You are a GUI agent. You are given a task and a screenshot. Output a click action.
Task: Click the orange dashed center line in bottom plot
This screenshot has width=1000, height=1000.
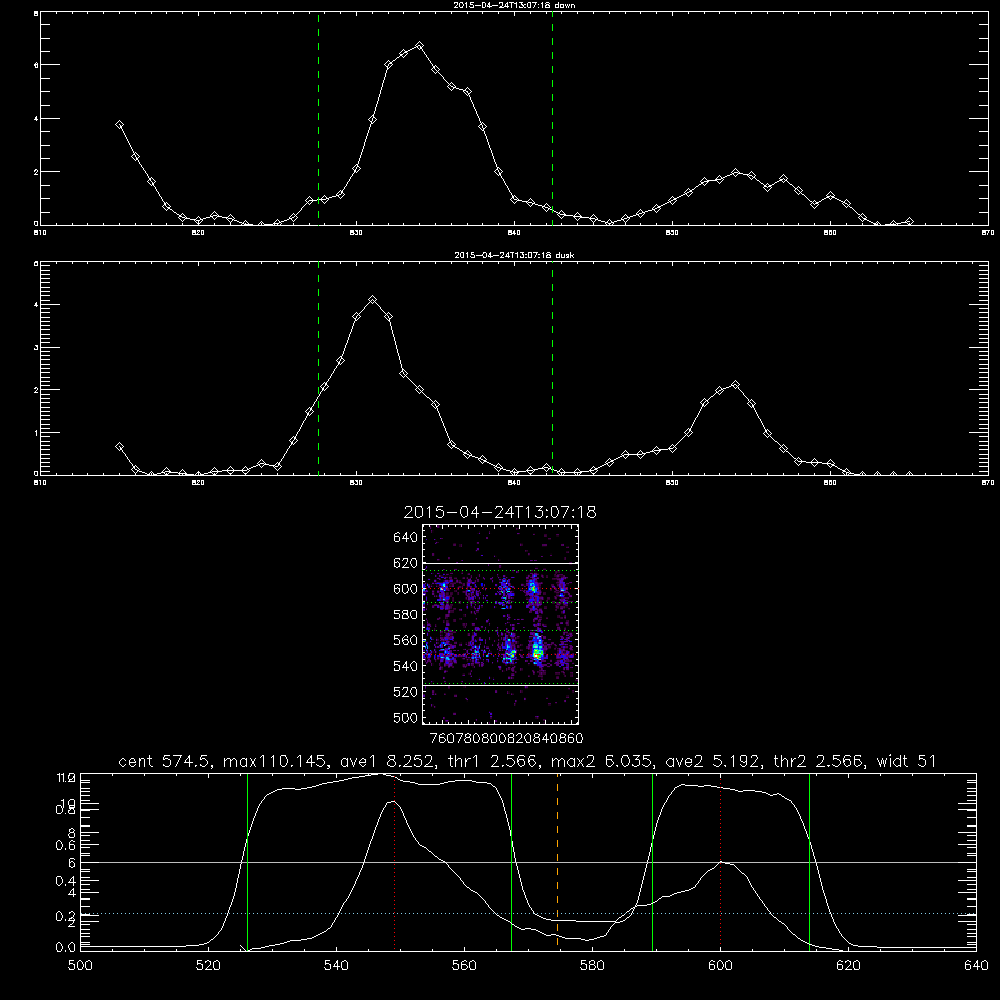pyautogui.click(x=557, y=861)
